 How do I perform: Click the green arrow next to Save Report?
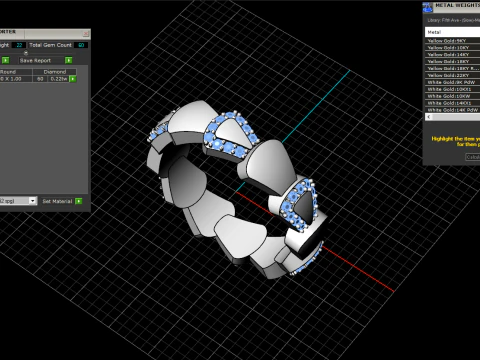pyautogui.click(x=69, y=60)
